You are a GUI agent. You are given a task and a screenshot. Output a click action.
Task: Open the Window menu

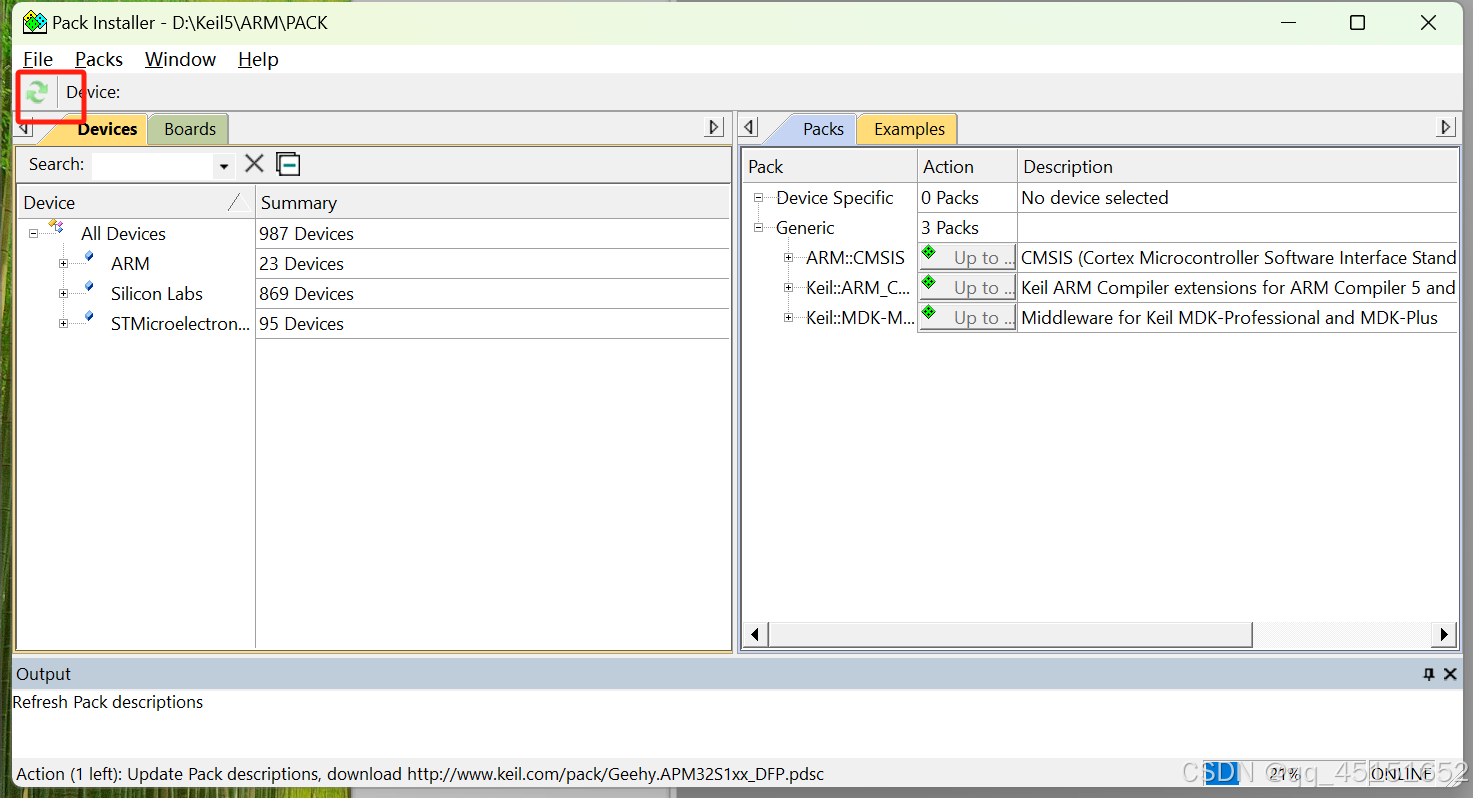pyautogui.click(x=180, y=59)
